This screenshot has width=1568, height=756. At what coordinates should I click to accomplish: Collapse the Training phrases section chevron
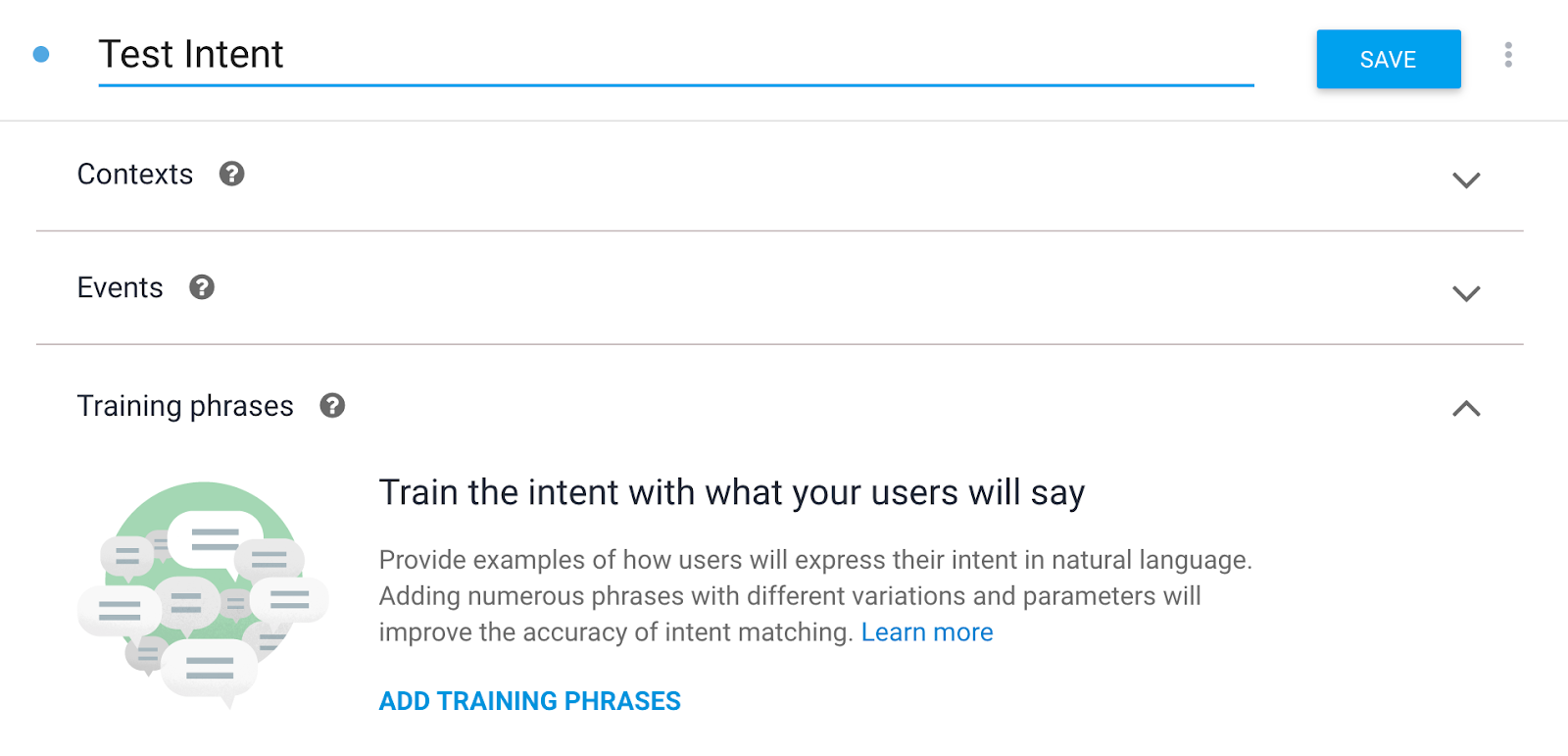tap(1466, 409)
